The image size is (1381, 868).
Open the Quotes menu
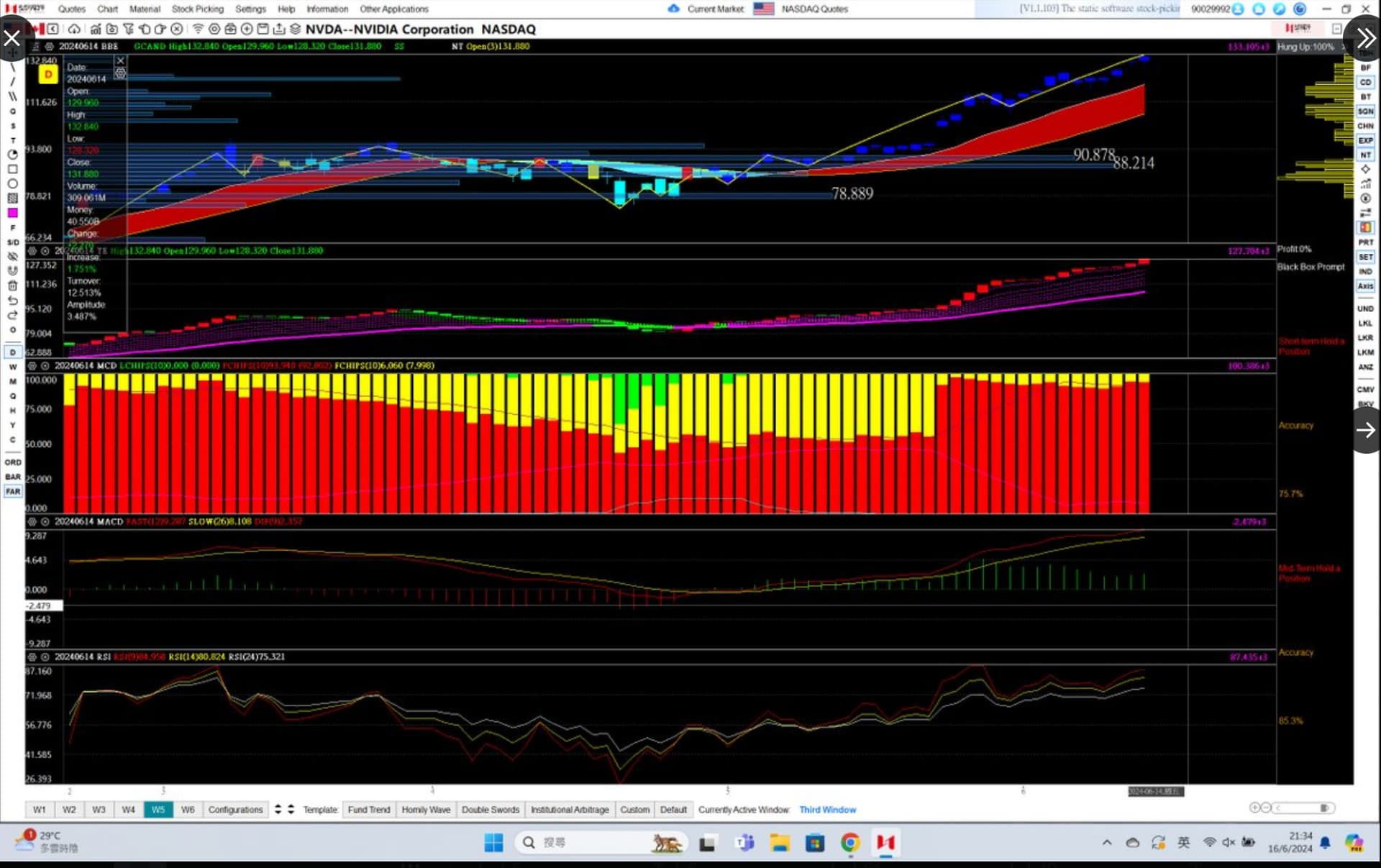[71, 9]
